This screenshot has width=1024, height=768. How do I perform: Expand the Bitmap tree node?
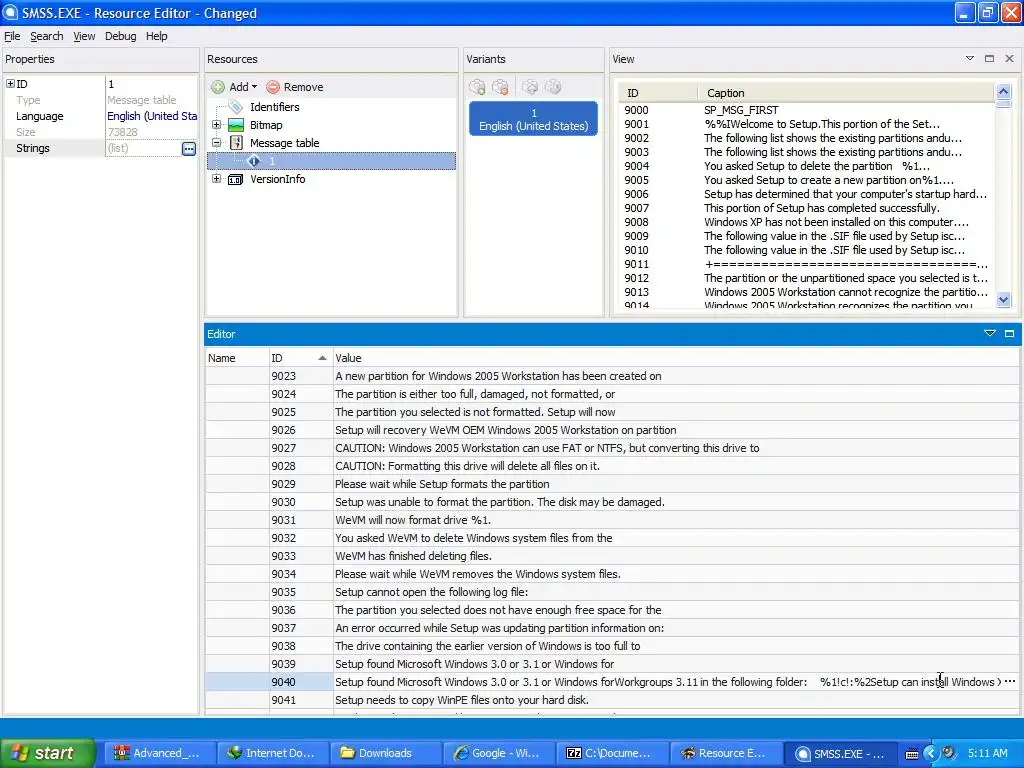click(x=217, y=125)
